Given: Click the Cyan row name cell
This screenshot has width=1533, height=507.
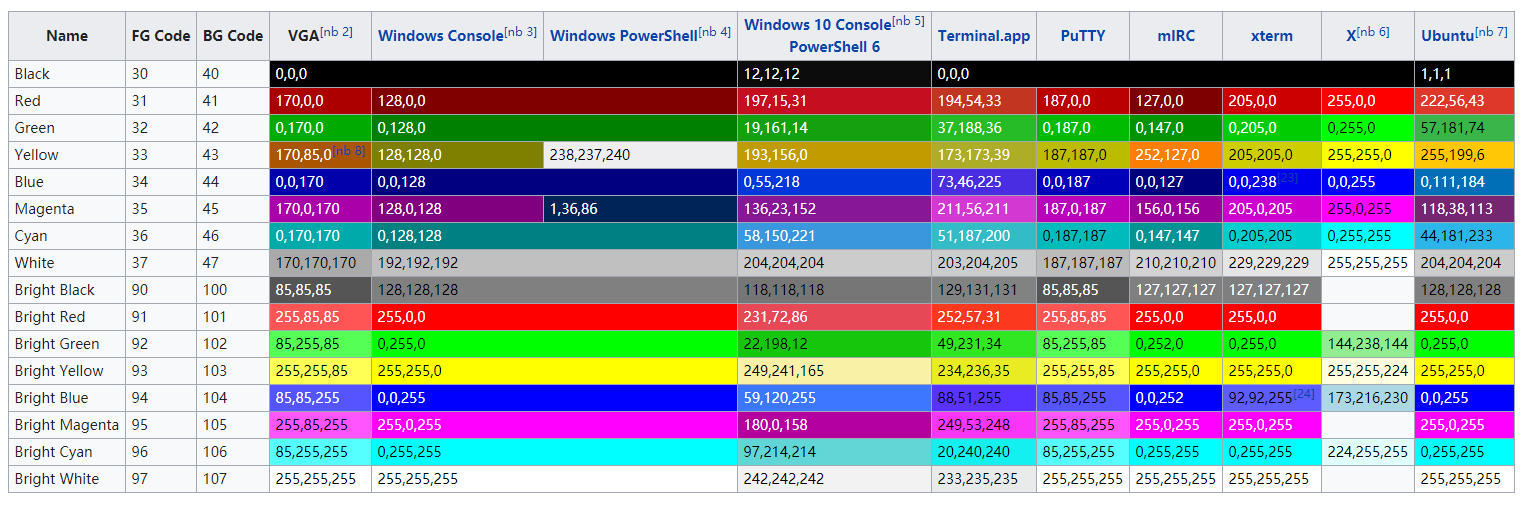Looking at the screenshot, I should tap(67, 236).
